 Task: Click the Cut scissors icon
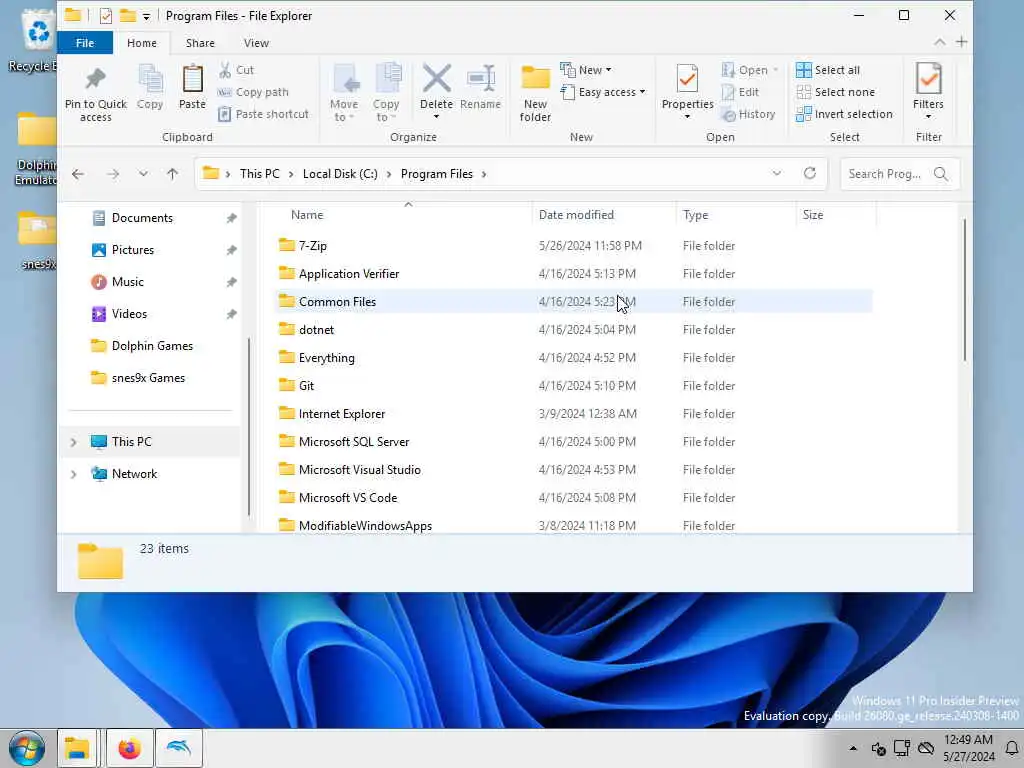click(225, 70)
